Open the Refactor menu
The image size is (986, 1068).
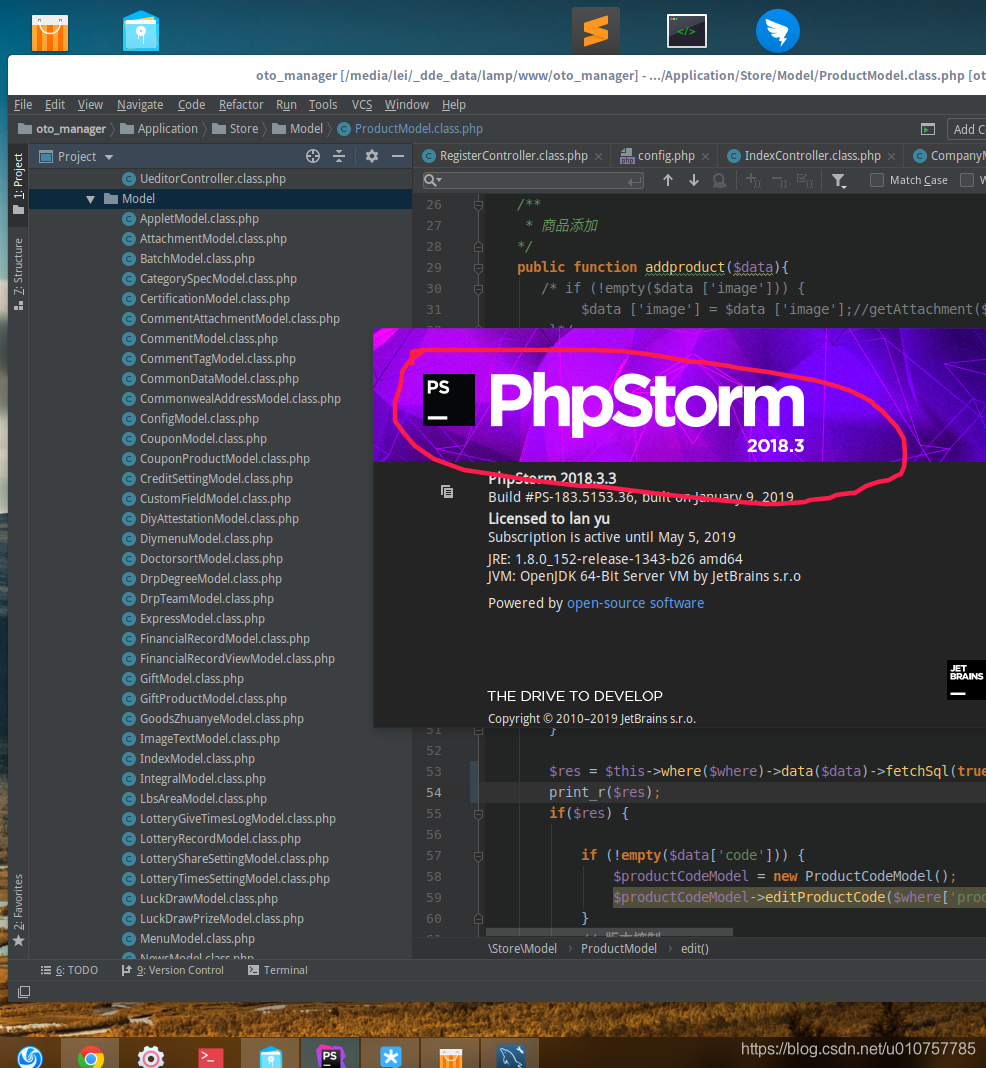[241, 105]
